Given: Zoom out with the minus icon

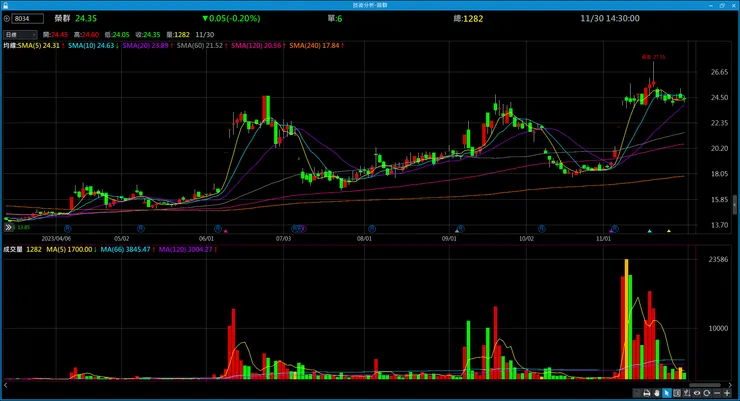Looking at the screenshot, I should tap(717, 393).
